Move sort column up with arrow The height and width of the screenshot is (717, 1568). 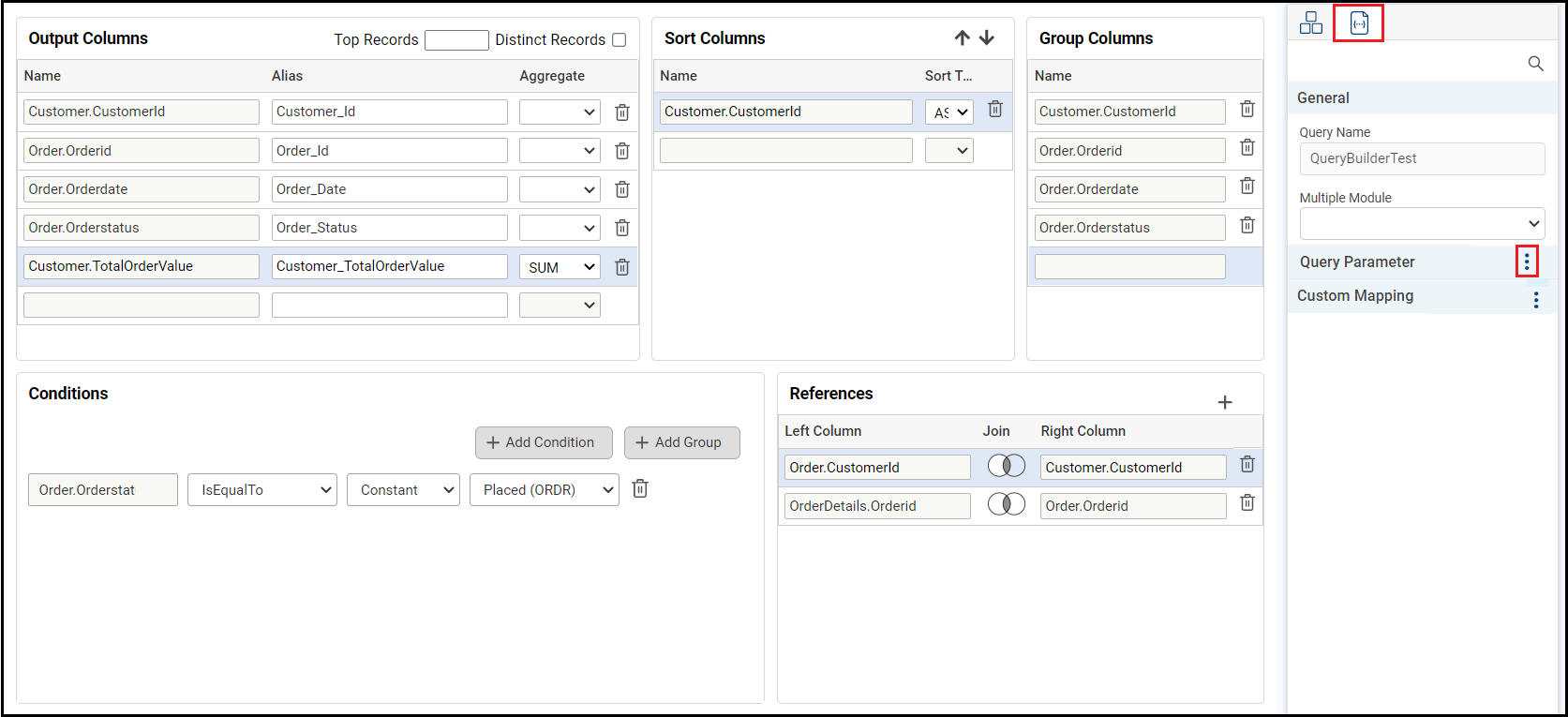pyautogui.click(x=962, y=38)
